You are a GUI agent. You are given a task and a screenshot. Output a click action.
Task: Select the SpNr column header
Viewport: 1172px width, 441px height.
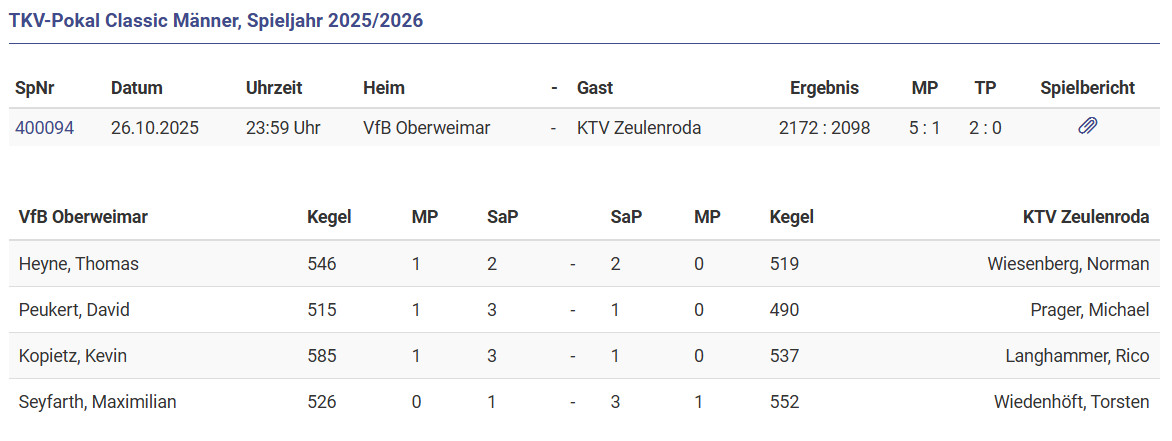[x=35, y=88]
